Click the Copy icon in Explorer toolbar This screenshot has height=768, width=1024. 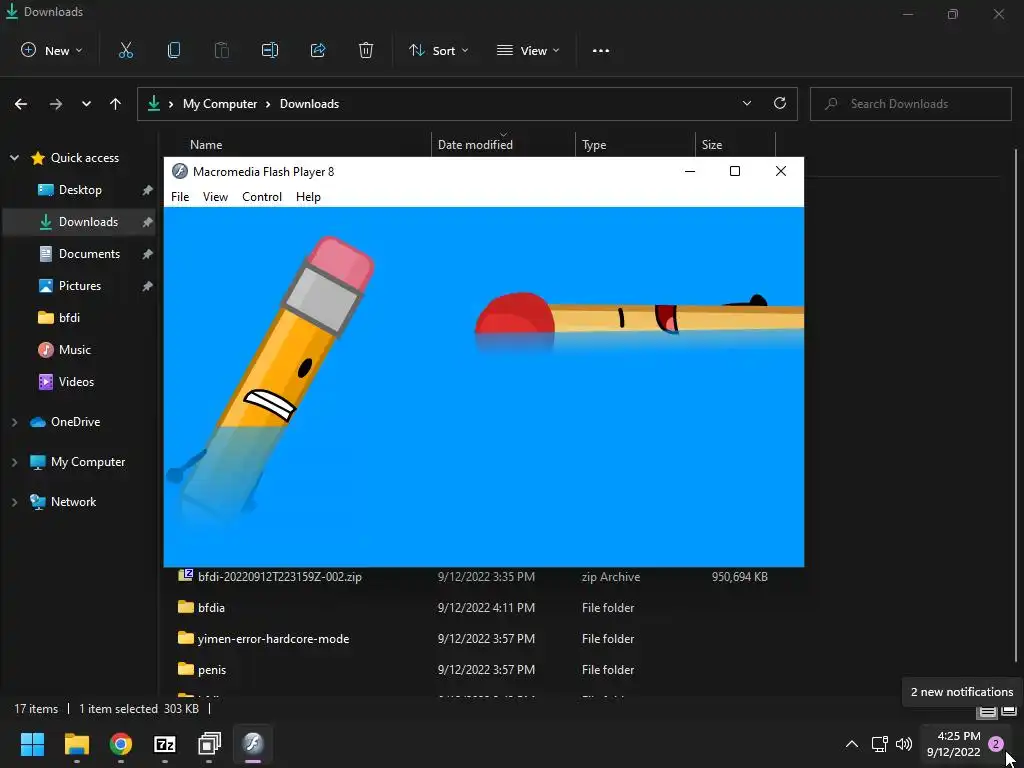174,50
